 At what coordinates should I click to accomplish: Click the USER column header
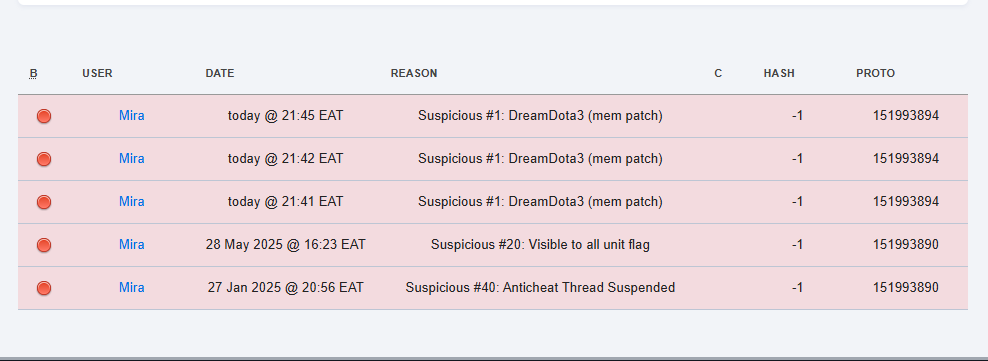97,74
